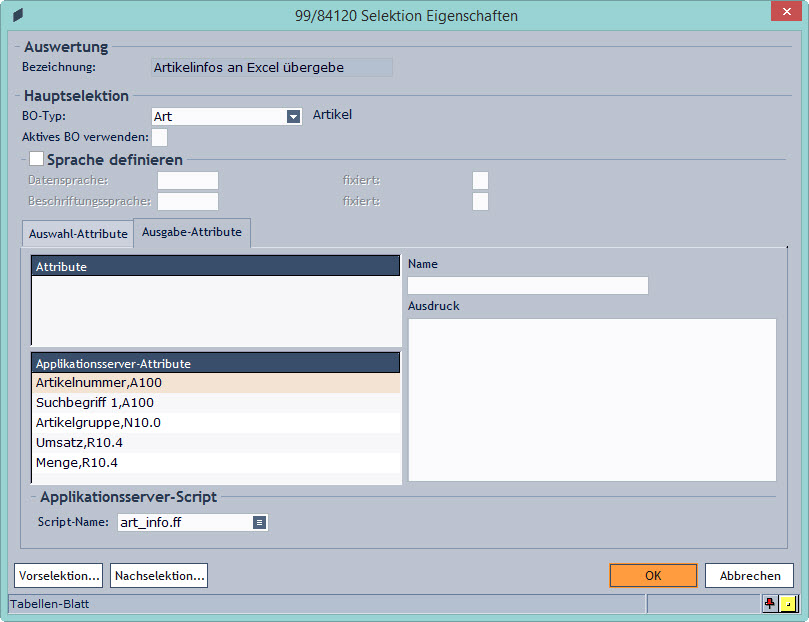Click the Attribute list header
This screenshot has height=622, width=809.
[216, 266]
